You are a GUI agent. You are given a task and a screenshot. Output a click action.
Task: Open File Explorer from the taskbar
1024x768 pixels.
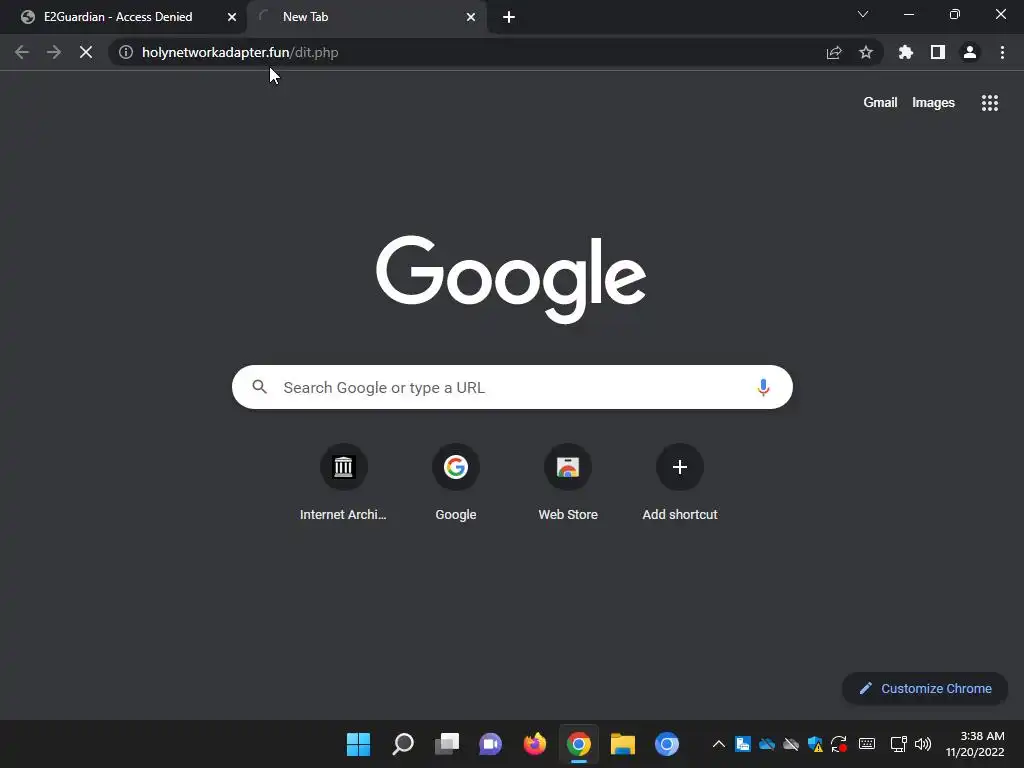(622, 744)
